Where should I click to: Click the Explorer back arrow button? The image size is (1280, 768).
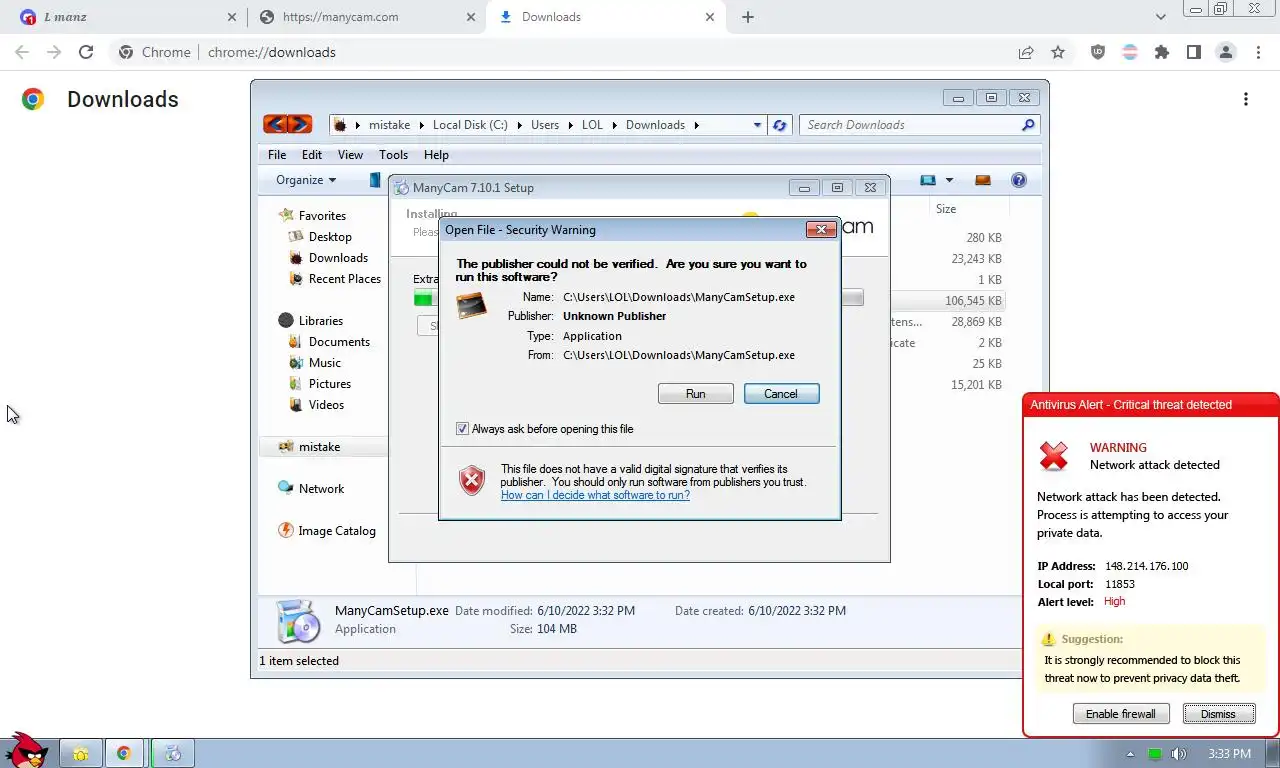pos(275,124)
